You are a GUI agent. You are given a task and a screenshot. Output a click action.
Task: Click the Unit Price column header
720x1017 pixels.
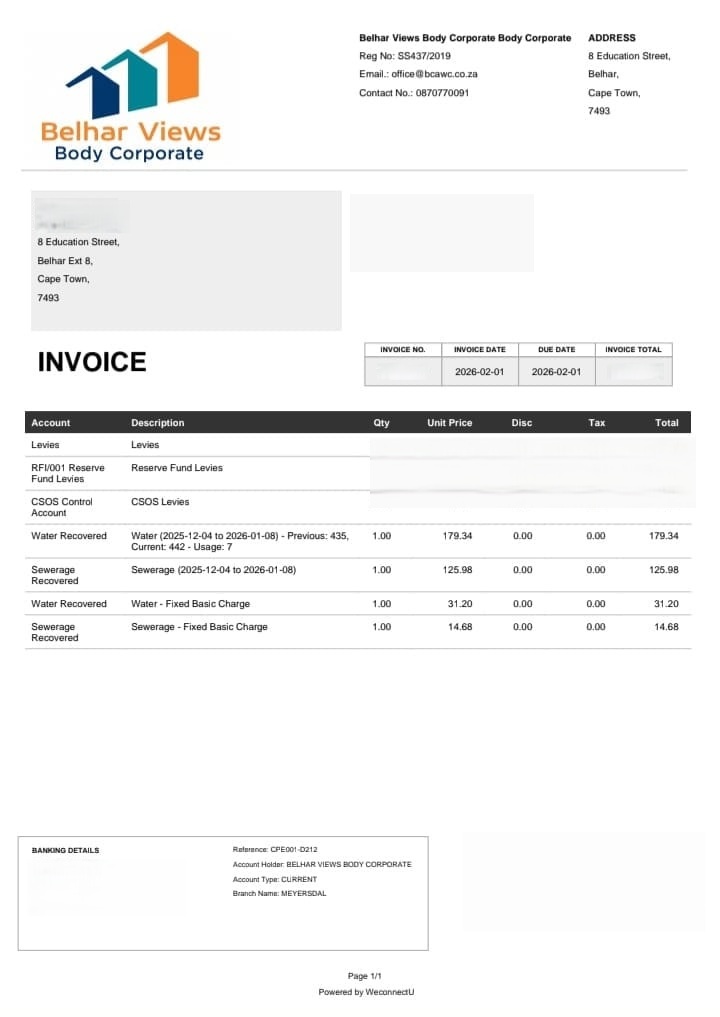coord(450,423)
